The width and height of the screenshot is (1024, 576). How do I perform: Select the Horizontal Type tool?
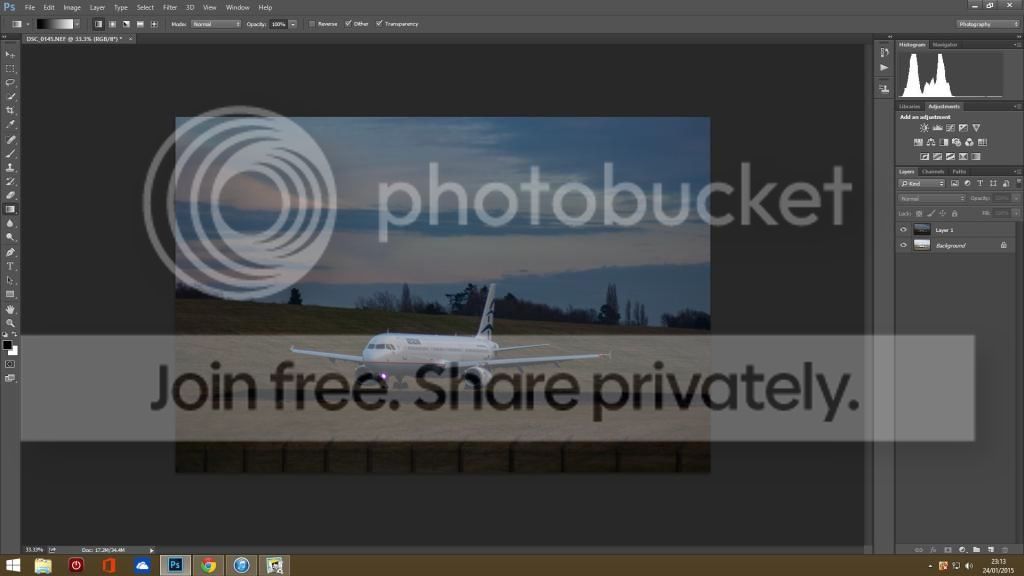11,266
